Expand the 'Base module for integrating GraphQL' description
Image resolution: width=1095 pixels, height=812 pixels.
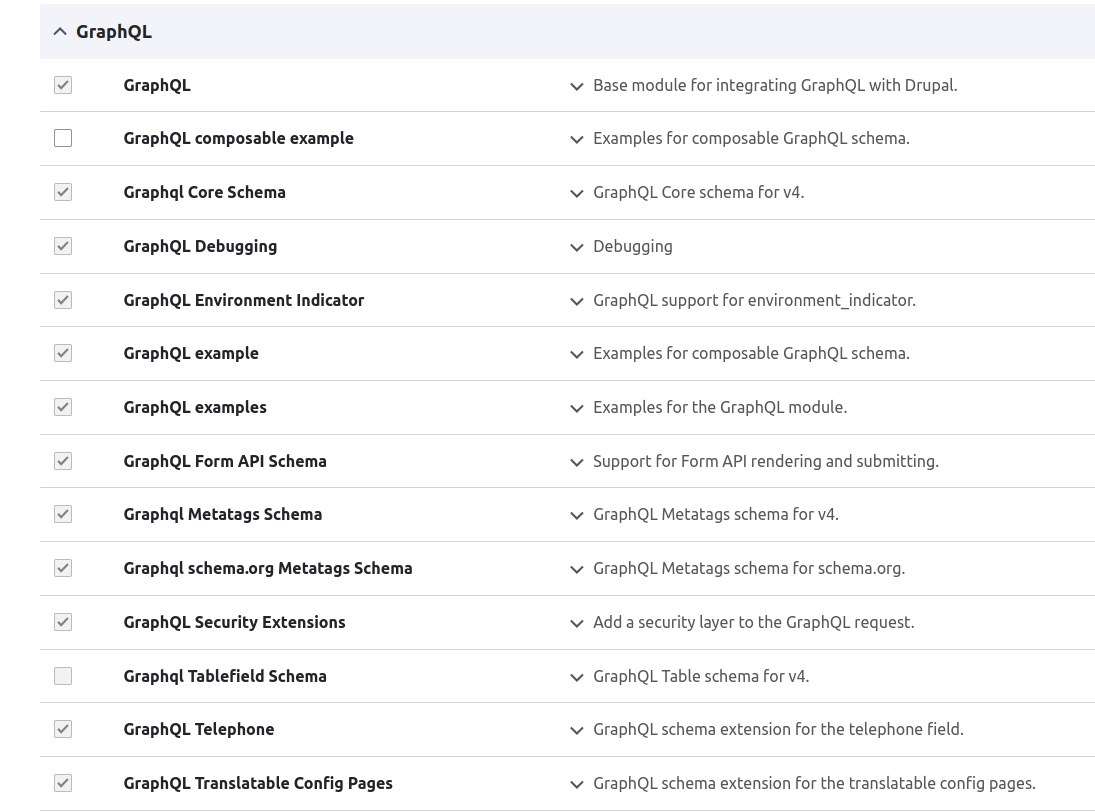coord(577,87)
